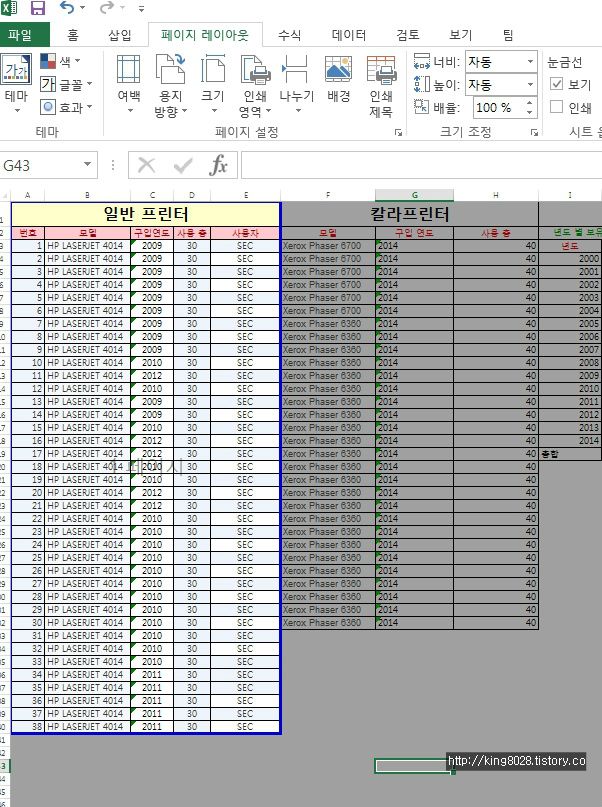This screenshot has height=807, width=602.
Task: Expand the 너비 (Width) dropdown
Action: (530, 62)
